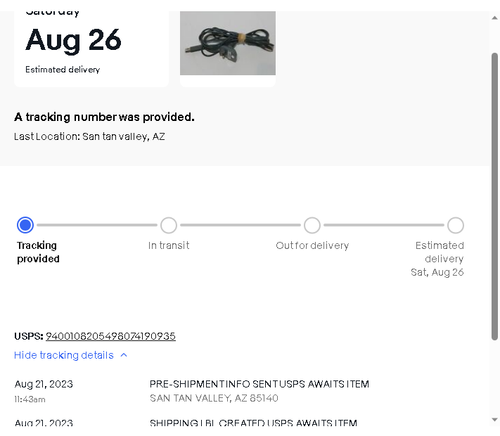Click the Tracking provided step circle
The image size is (500, 436).
(x=25, y=225)
